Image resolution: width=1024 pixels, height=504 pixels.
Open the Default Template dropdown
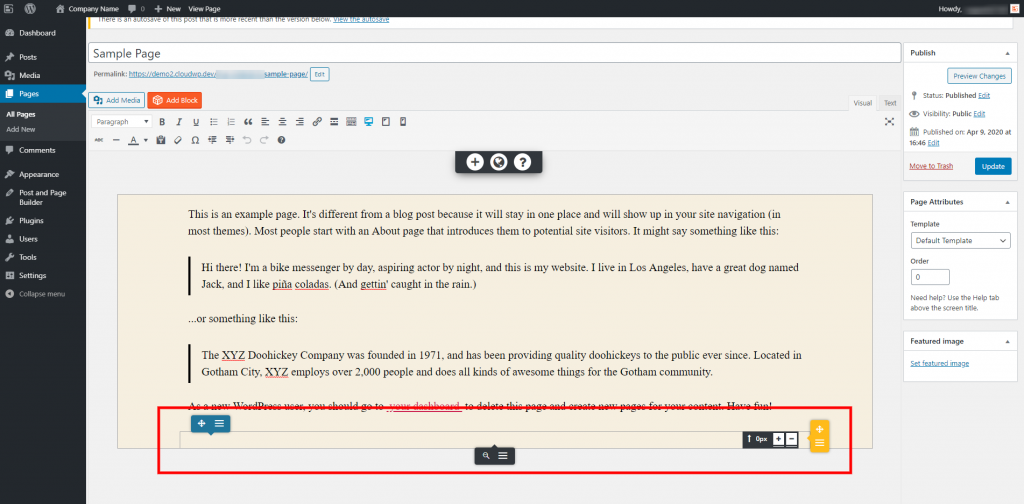960,241
